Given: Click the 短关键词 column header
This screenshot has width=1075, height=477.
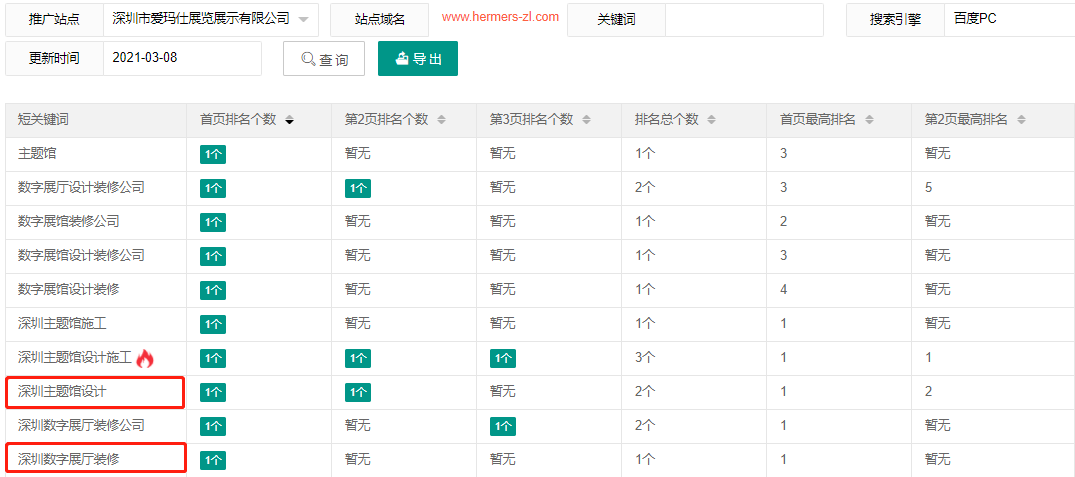Looking at the screenshot, I should click(x=43, y=120).
